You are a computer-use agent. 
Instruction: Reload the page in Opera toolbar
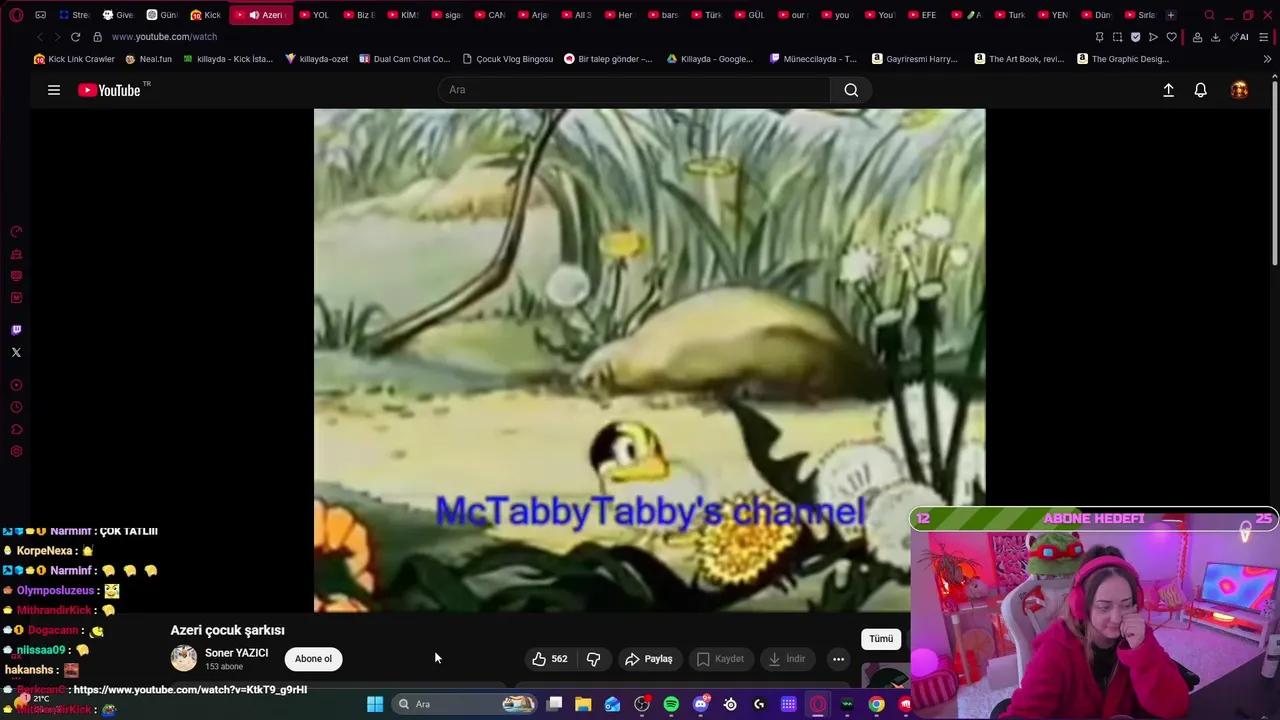75,37
